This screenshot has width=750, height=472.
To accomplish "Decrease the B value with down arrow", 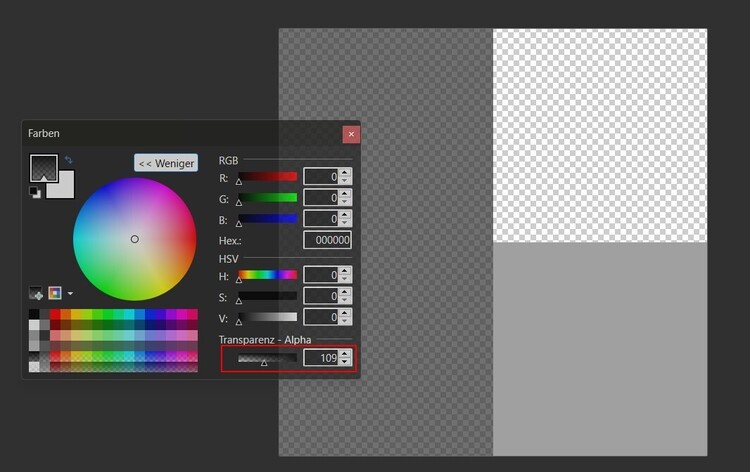I will pyautogui.click(x=345, y=222).
